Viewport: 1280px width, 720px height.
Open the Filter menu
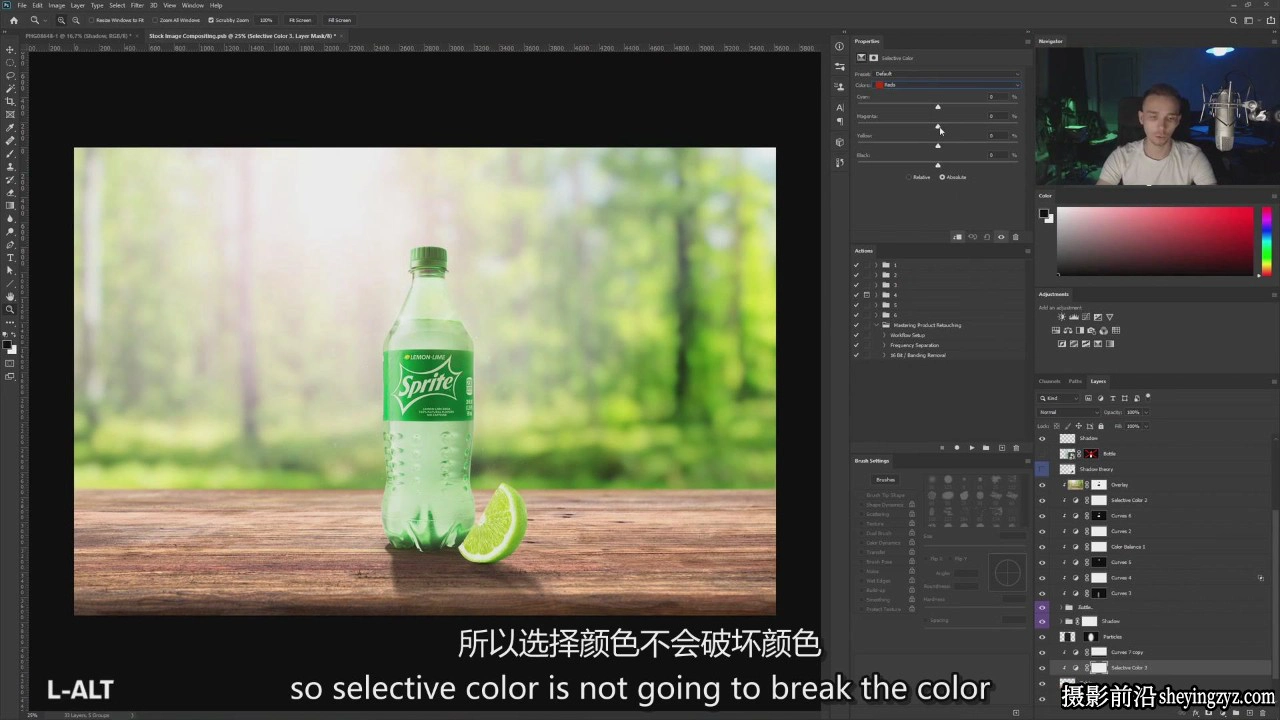tap(137, 5)
